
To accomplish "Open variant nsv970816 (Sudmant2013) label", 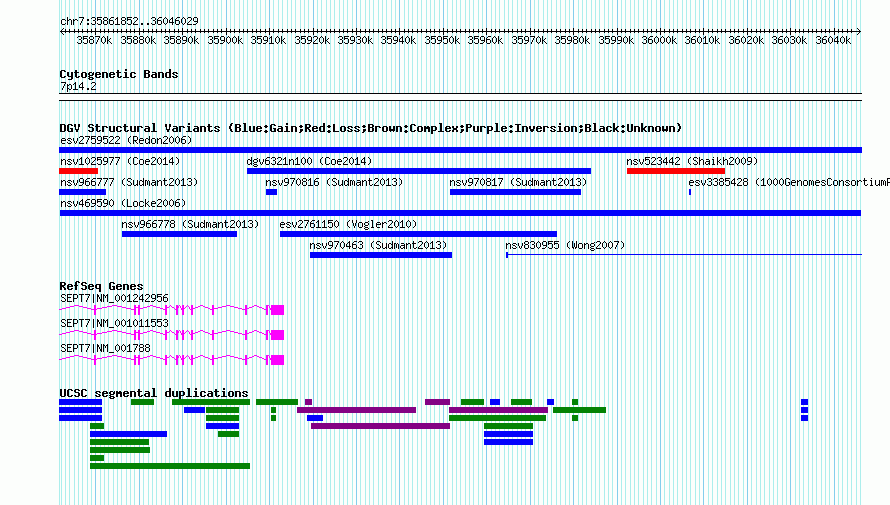I will click(x=334, y=182).
